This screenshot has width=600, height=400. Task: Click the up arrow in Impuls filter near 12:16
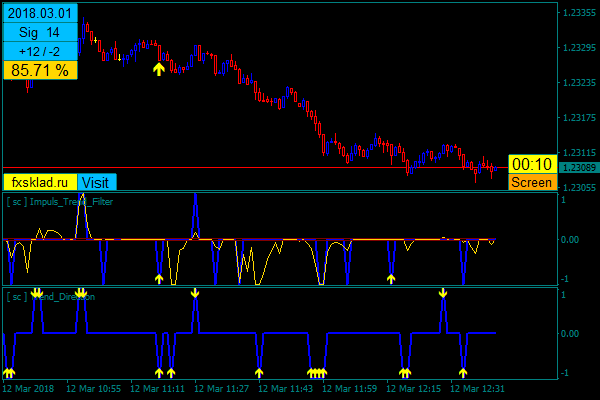pyautogui.click(x=391, y=279)
